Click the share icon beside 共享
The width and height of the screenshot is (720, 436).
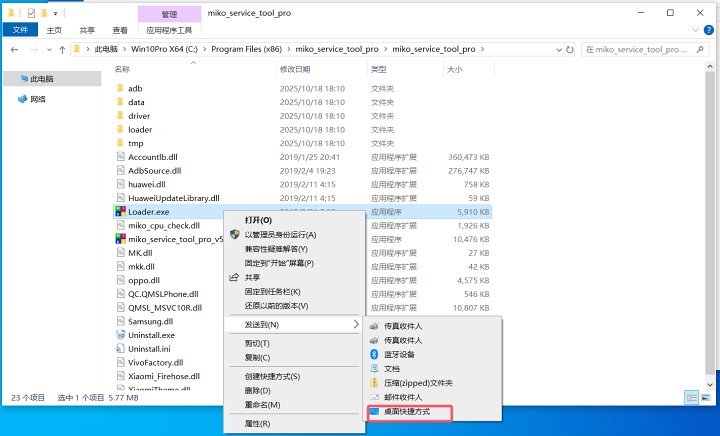pyautogui.click(x=234, y=277)
